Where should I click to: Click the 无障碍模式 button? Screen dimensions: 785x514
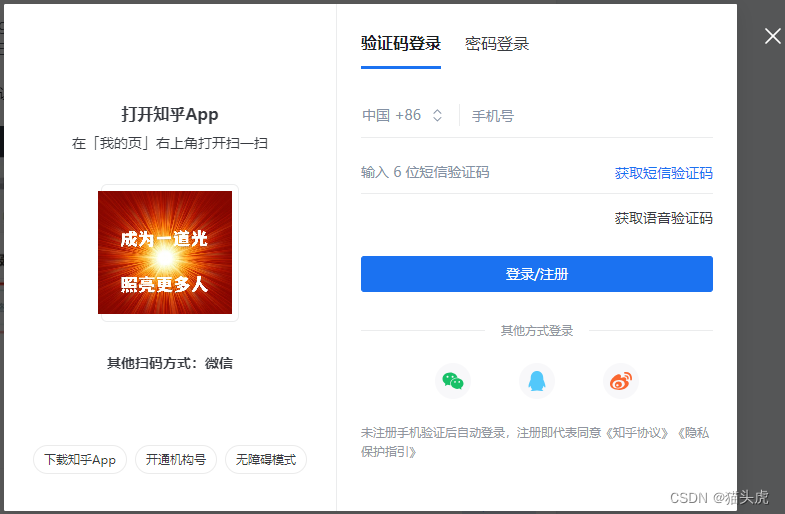coord(266,459)
